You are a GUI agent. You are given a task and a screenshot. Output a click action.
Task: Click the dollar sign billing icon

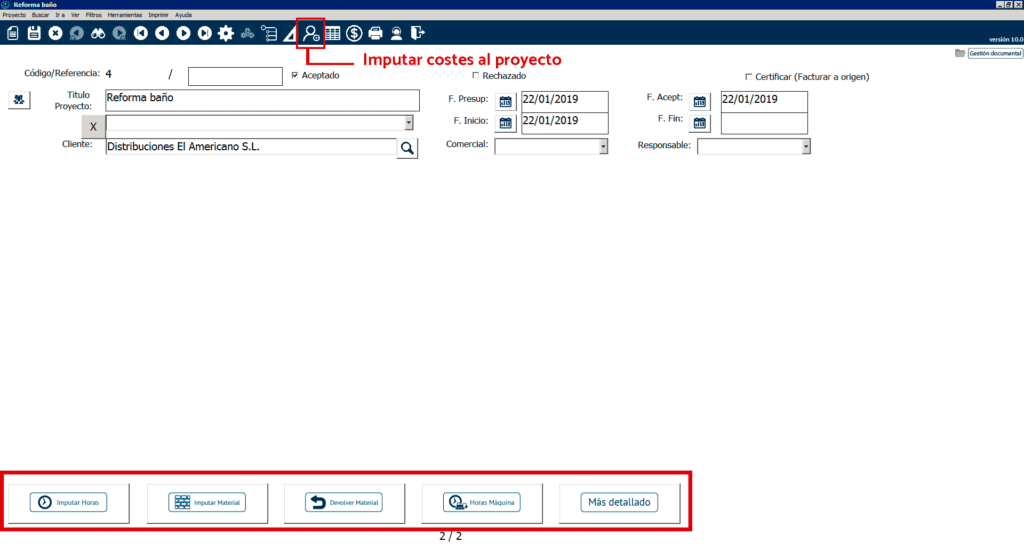(x=354, y=33)
